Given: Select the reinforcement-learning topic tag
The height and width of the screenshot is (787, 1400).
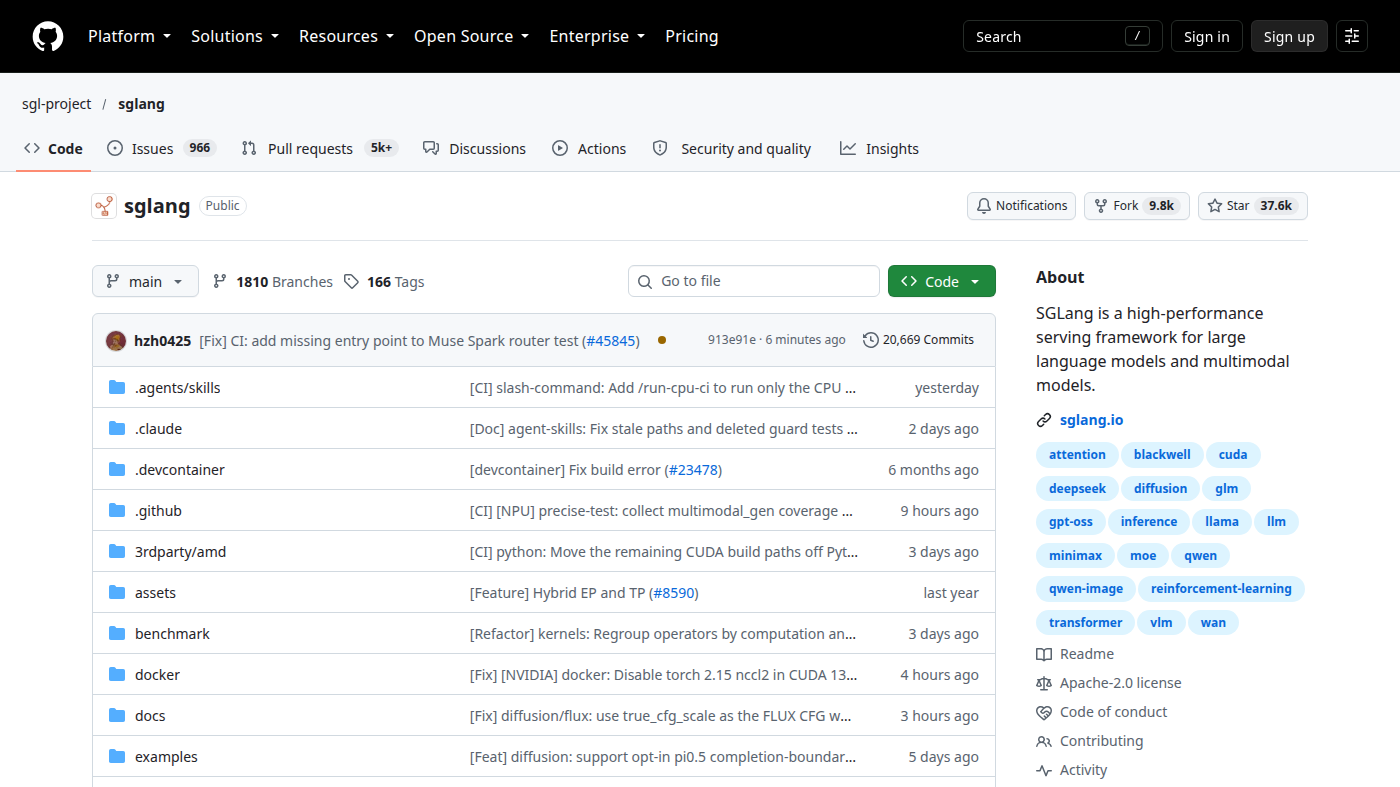Looking at the screenshot, I should click(1221, 589).
